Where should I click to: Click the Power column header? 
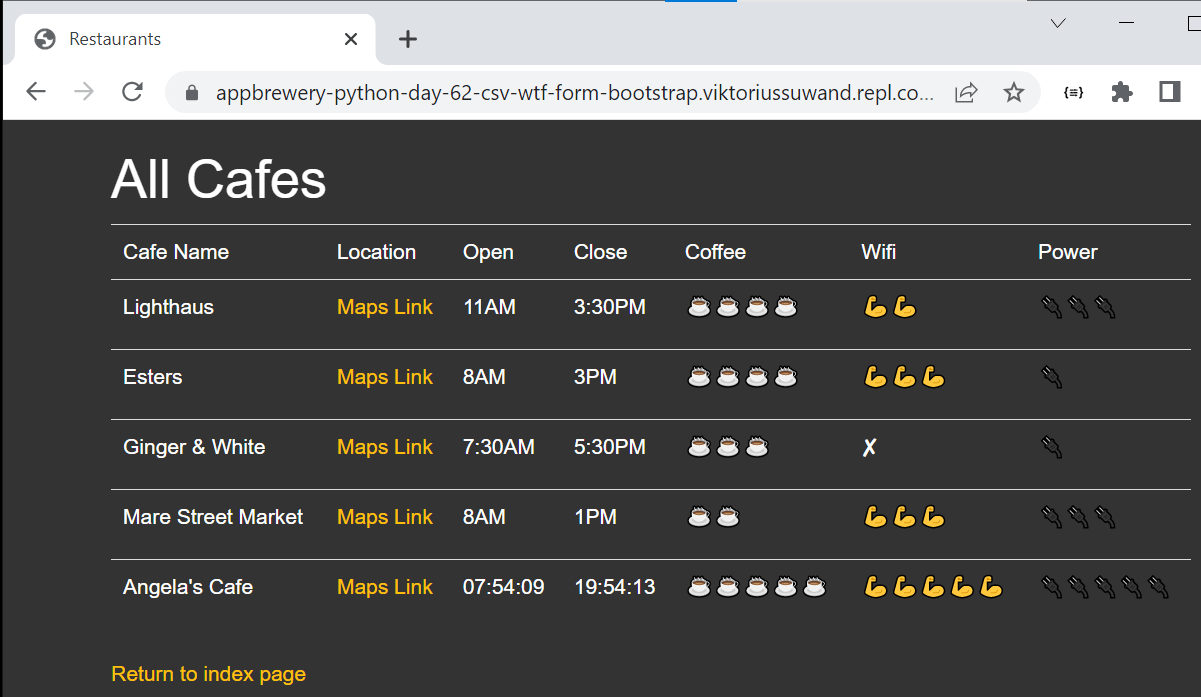1068,252
